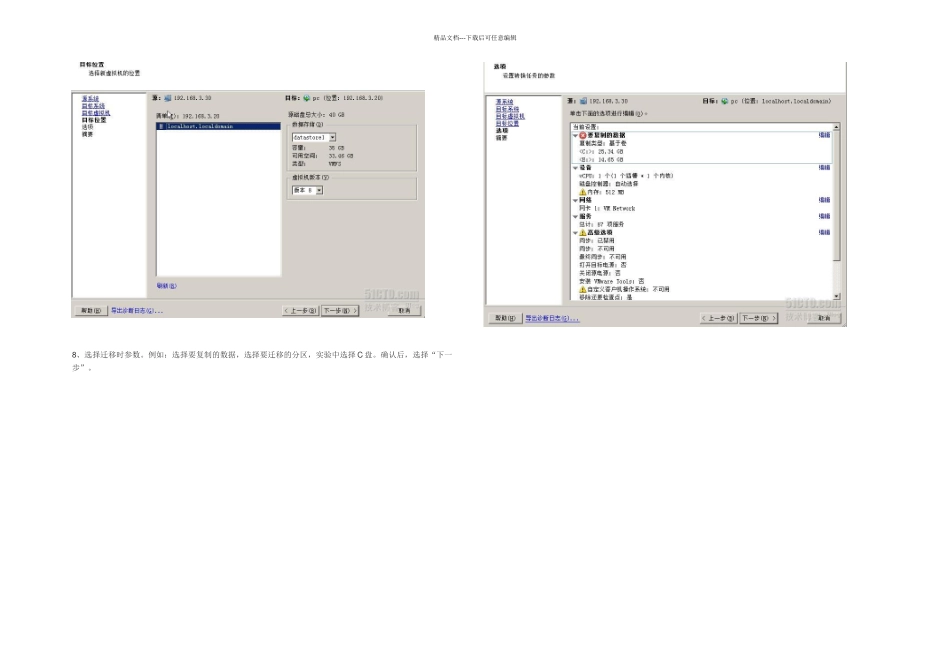Select localhost.localdomain in the inventory list
950x672 pixels.
219,127
